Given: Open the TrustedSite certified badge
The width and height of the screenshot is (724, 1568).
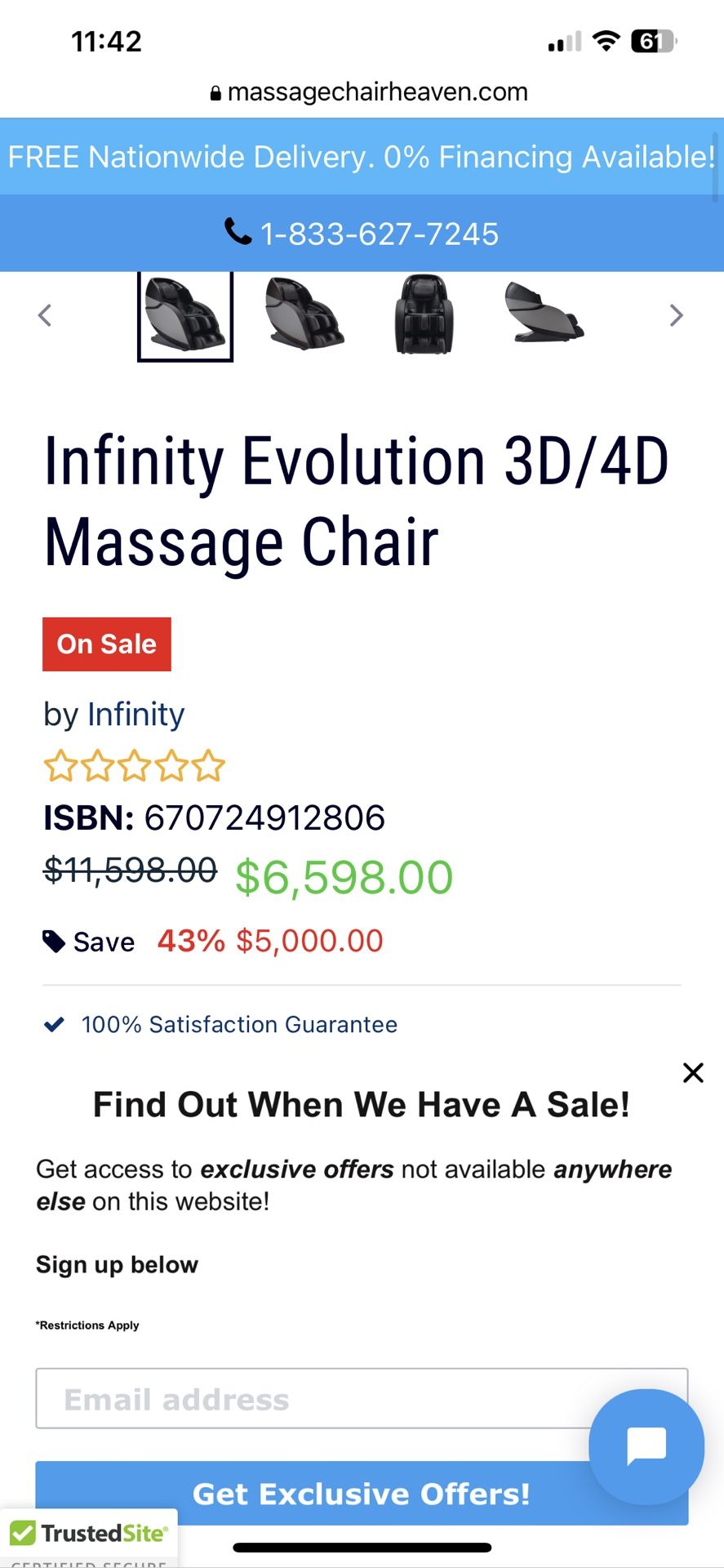Looking at the screenshot, I should point(90,1534).
